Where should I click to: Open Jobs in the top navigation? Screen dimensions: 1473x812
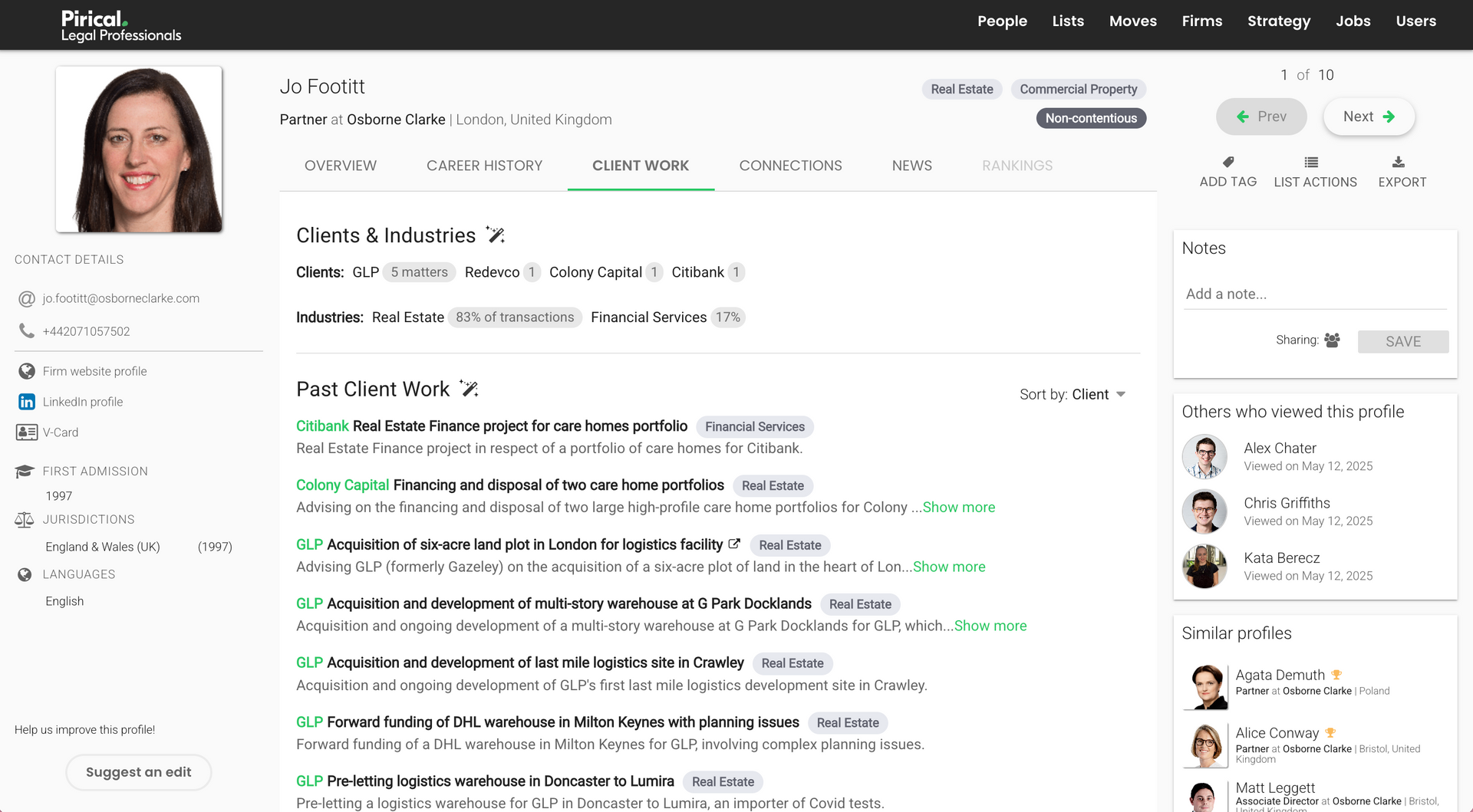pos(1353,21)
